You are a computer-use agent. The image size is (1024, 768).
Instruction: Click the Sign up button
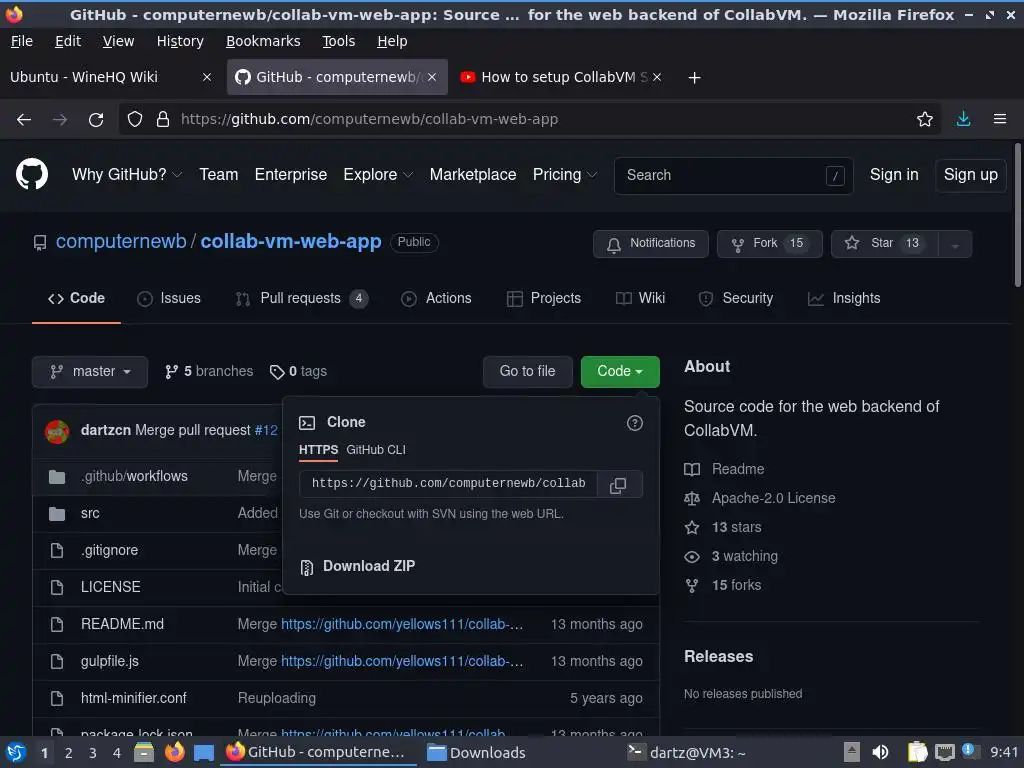970,175
